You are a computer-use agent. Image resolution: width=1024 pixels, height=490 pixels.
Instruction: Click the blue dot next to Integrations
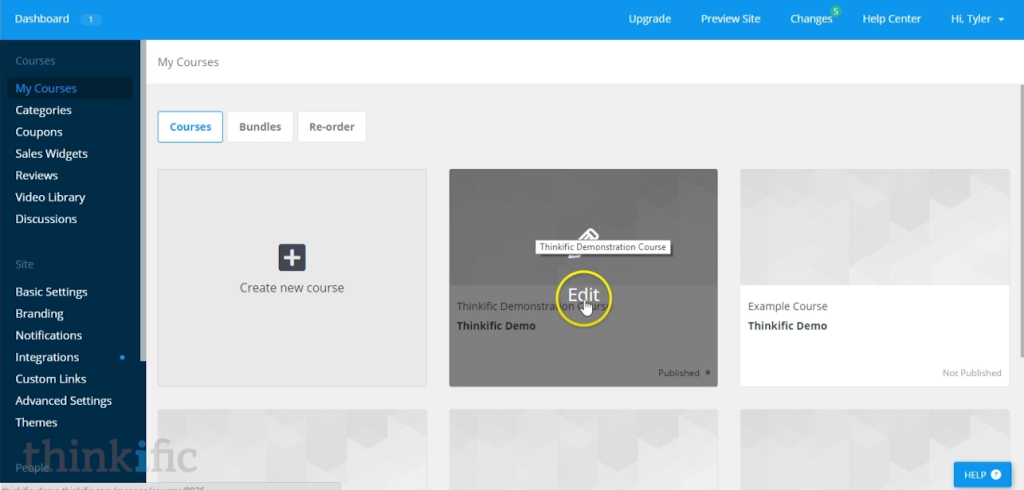pos(122,357)
